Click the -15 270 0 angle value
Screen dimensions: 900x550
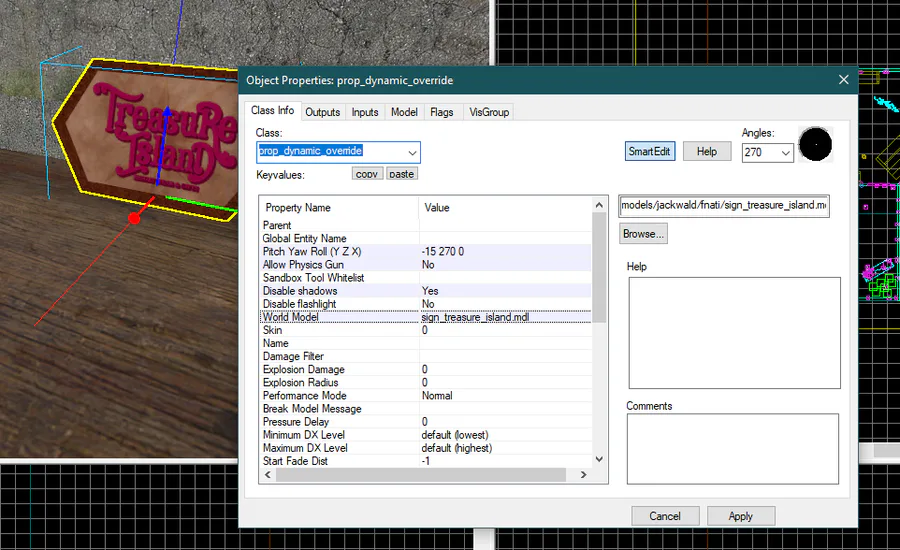tap(443, 251)
